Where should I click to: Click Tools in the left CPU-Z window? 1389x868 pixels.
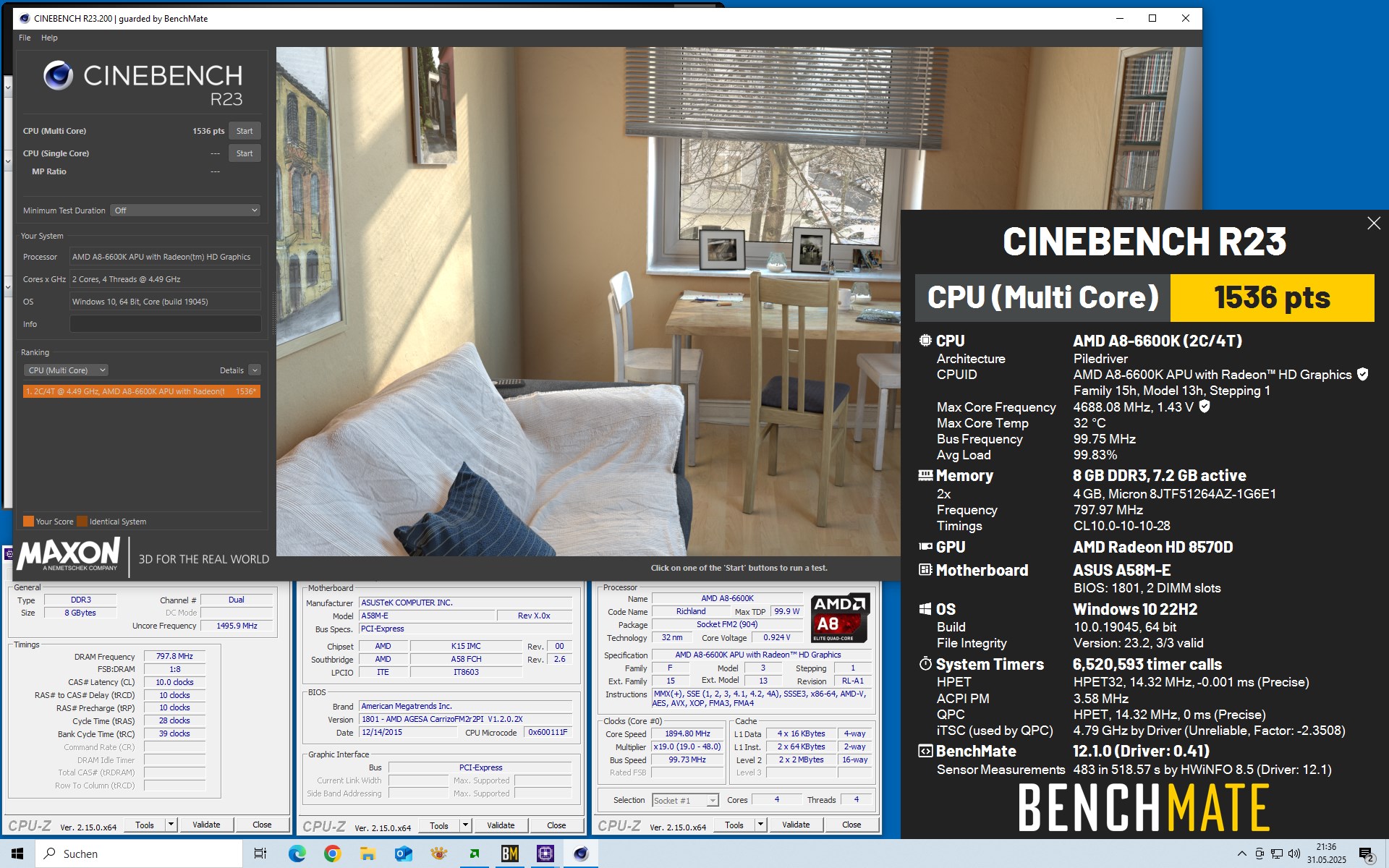click(145, 825)
